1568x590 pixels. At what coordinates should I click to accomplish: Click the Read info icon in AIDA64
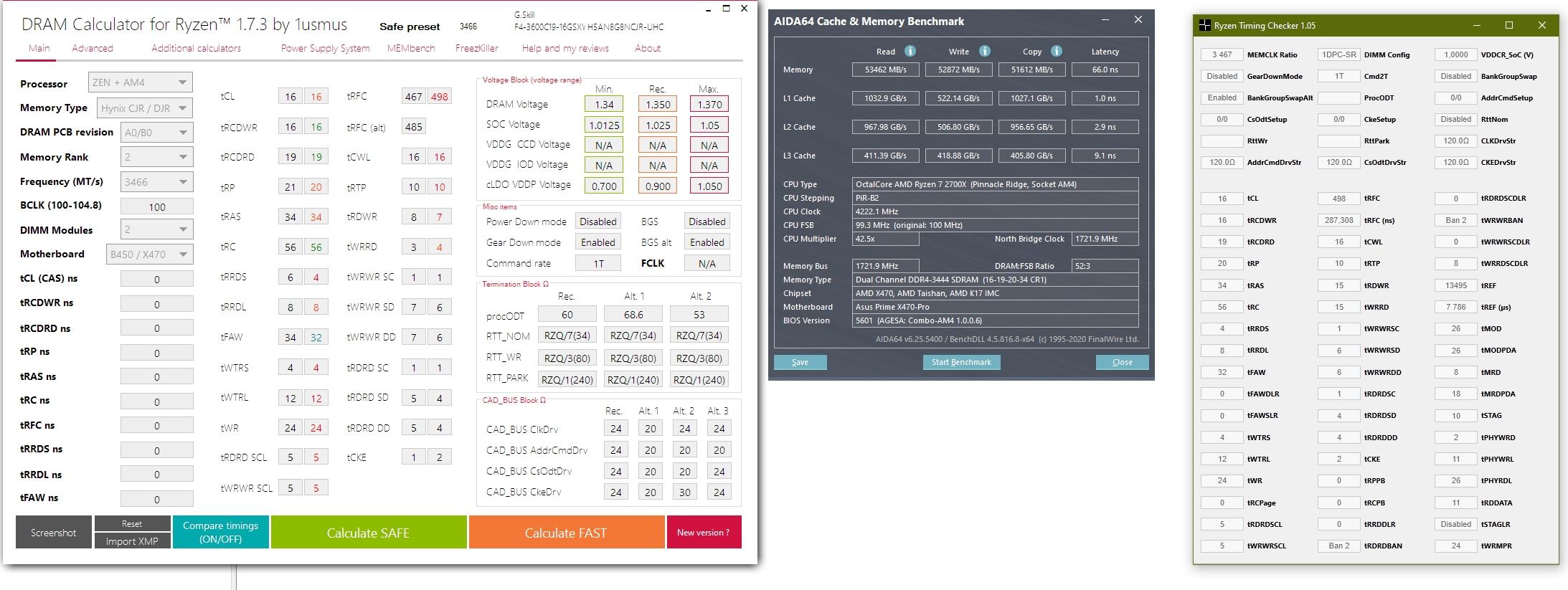coord(910,51)
